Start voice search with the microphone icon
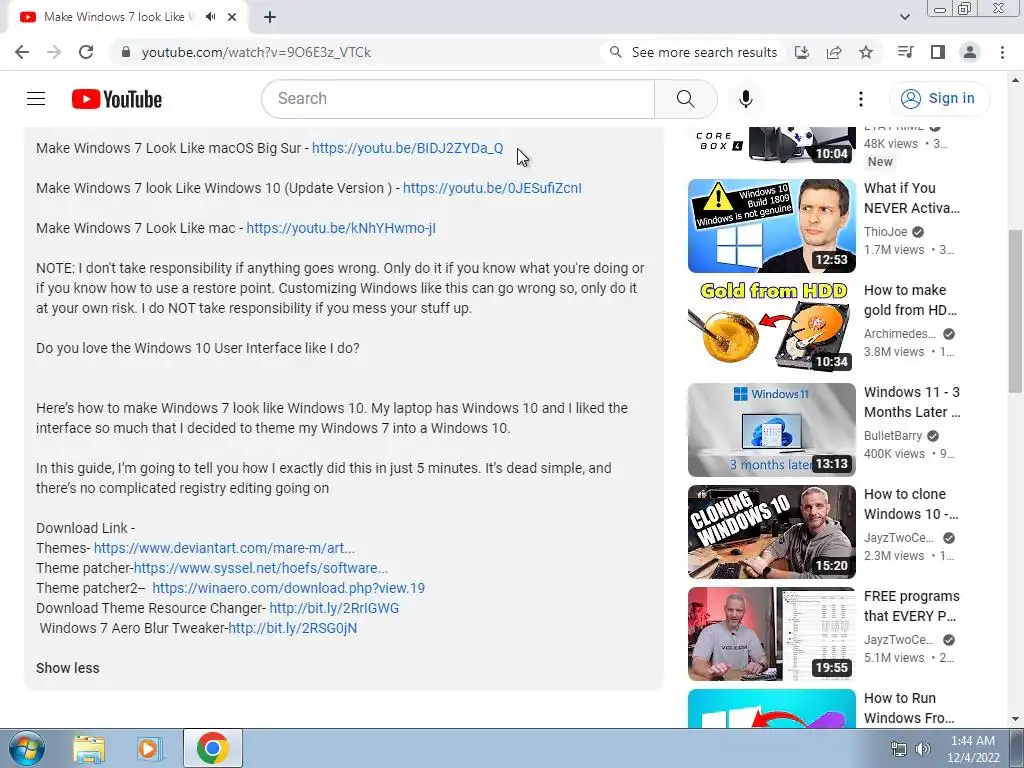1024x768 pixels. [745, 99]
